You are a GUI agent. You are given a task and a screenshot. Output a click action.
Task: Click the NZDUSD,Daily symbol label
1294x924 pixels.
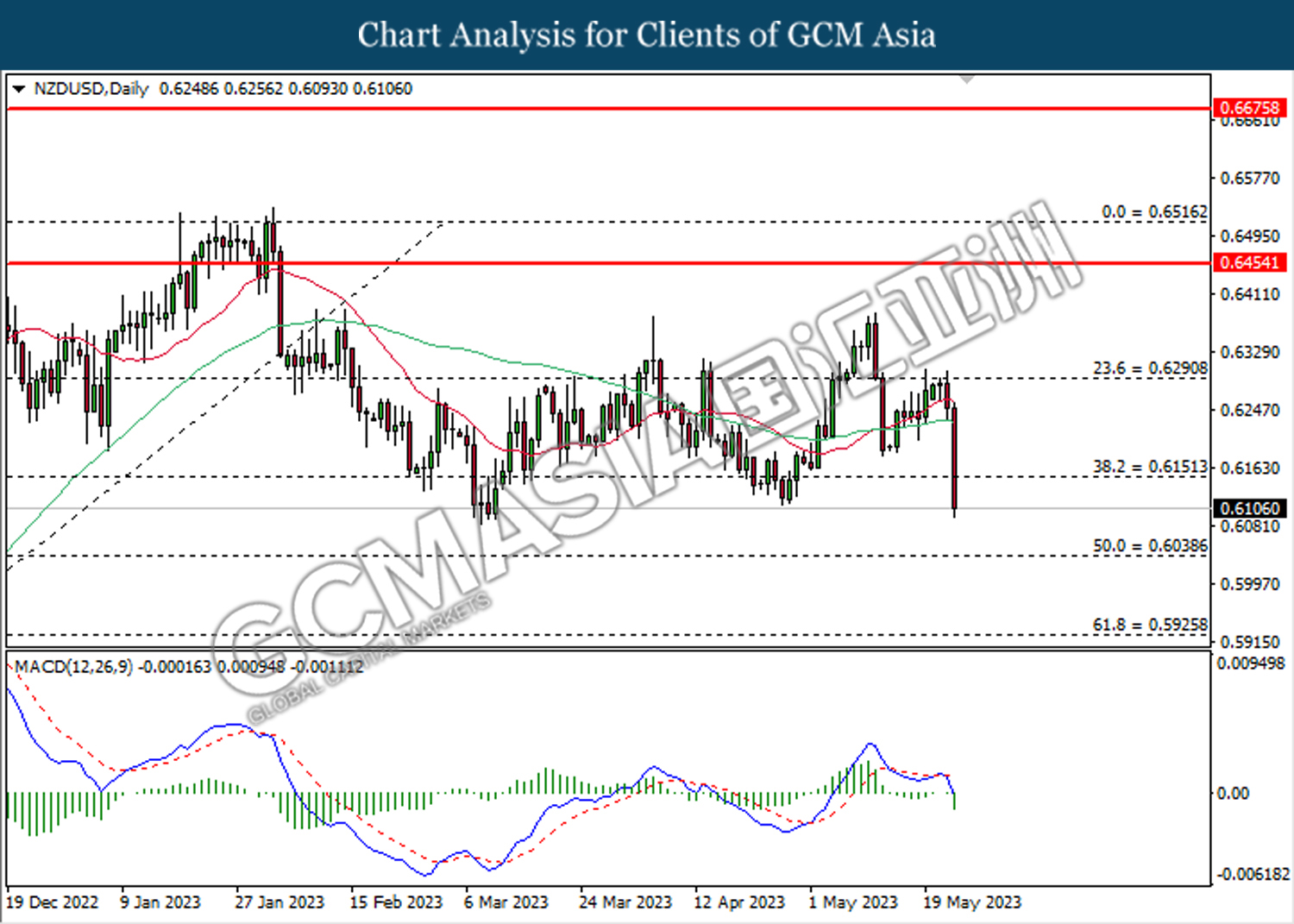[x=91, y=89]
